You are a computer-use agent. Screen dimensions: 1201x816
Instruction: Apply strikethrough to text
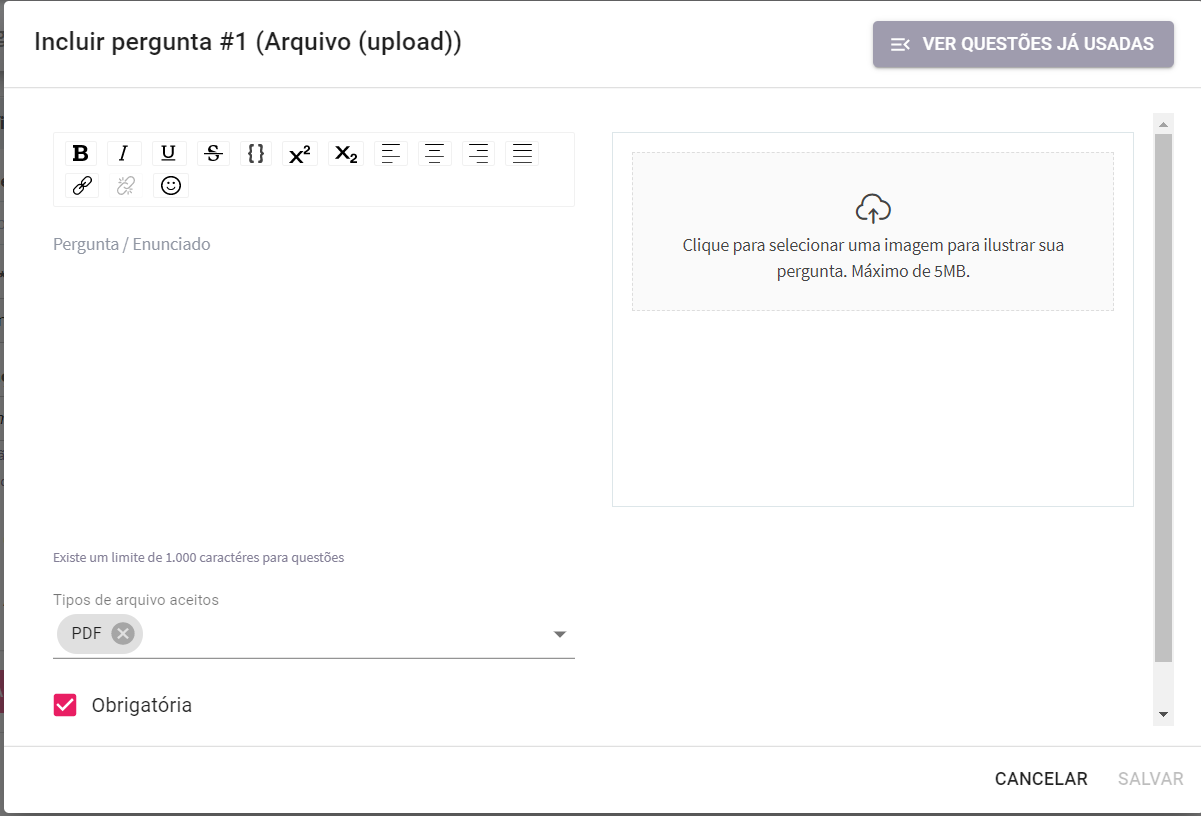coord(213,153)
